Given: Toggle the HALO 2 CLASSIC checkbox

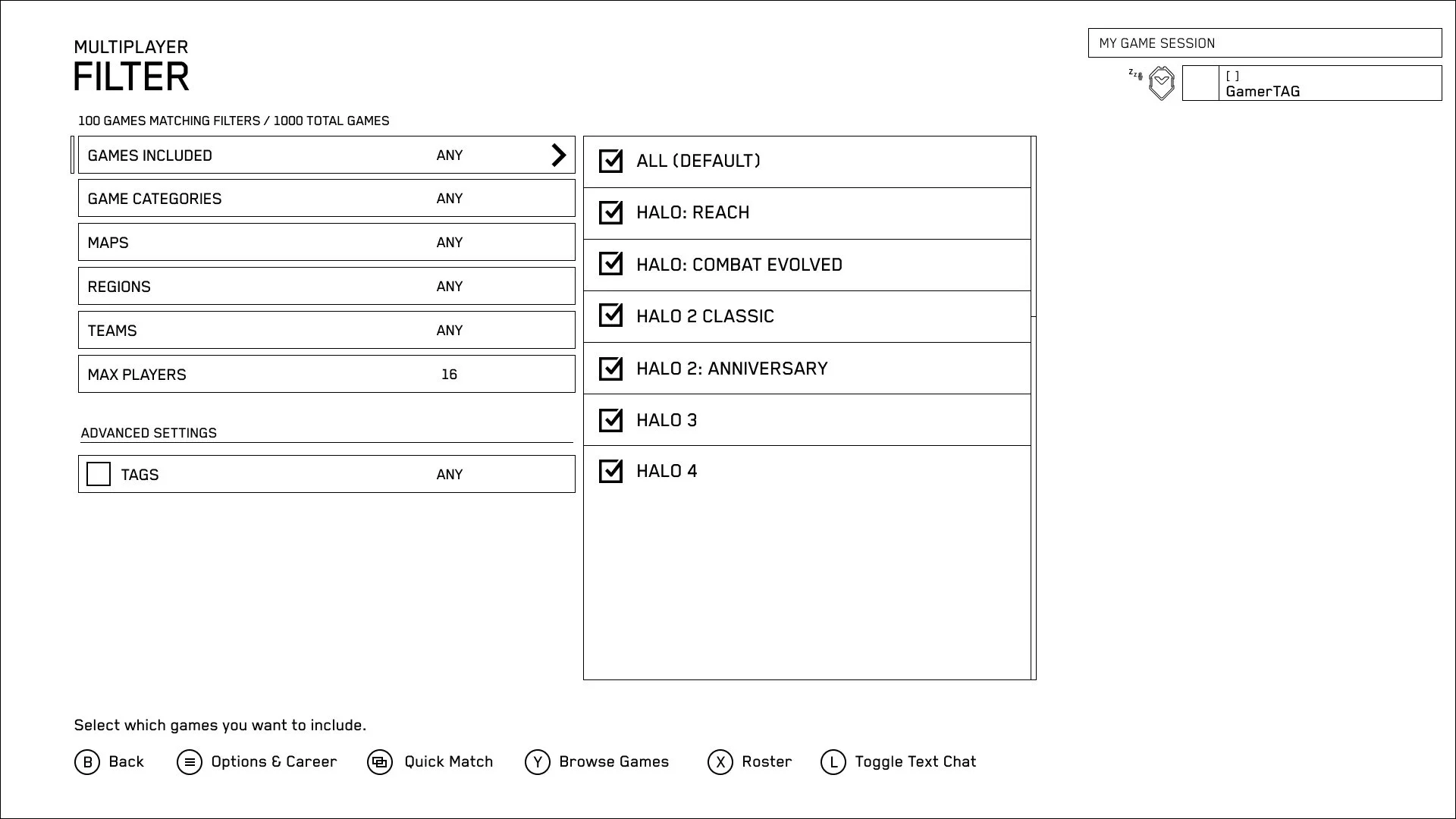Looking at the screenshot, I should point(610,315).
